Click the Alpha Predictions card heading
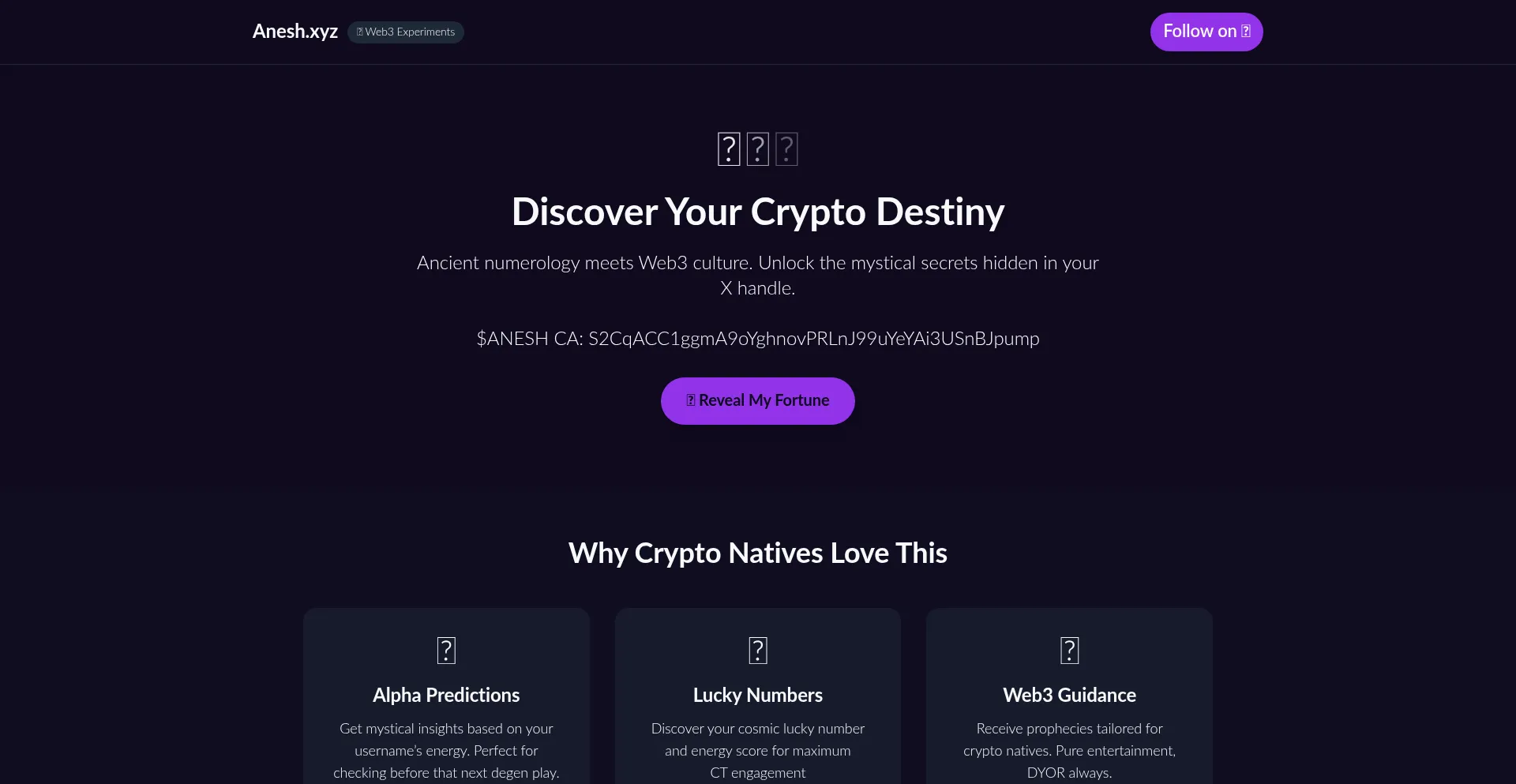This screenshot has height=784, width=1516. (446, 696)
